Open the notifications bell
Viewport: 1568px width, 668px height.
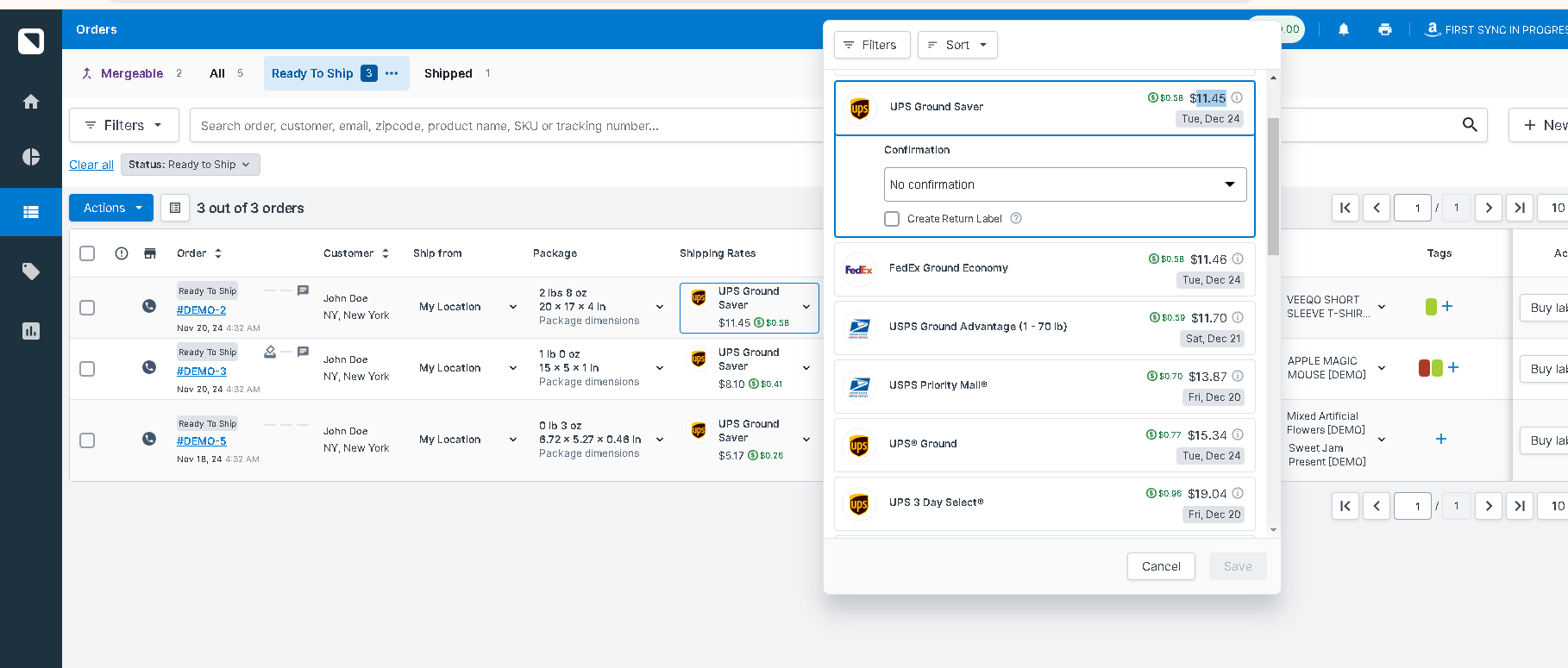[1344, 29]
